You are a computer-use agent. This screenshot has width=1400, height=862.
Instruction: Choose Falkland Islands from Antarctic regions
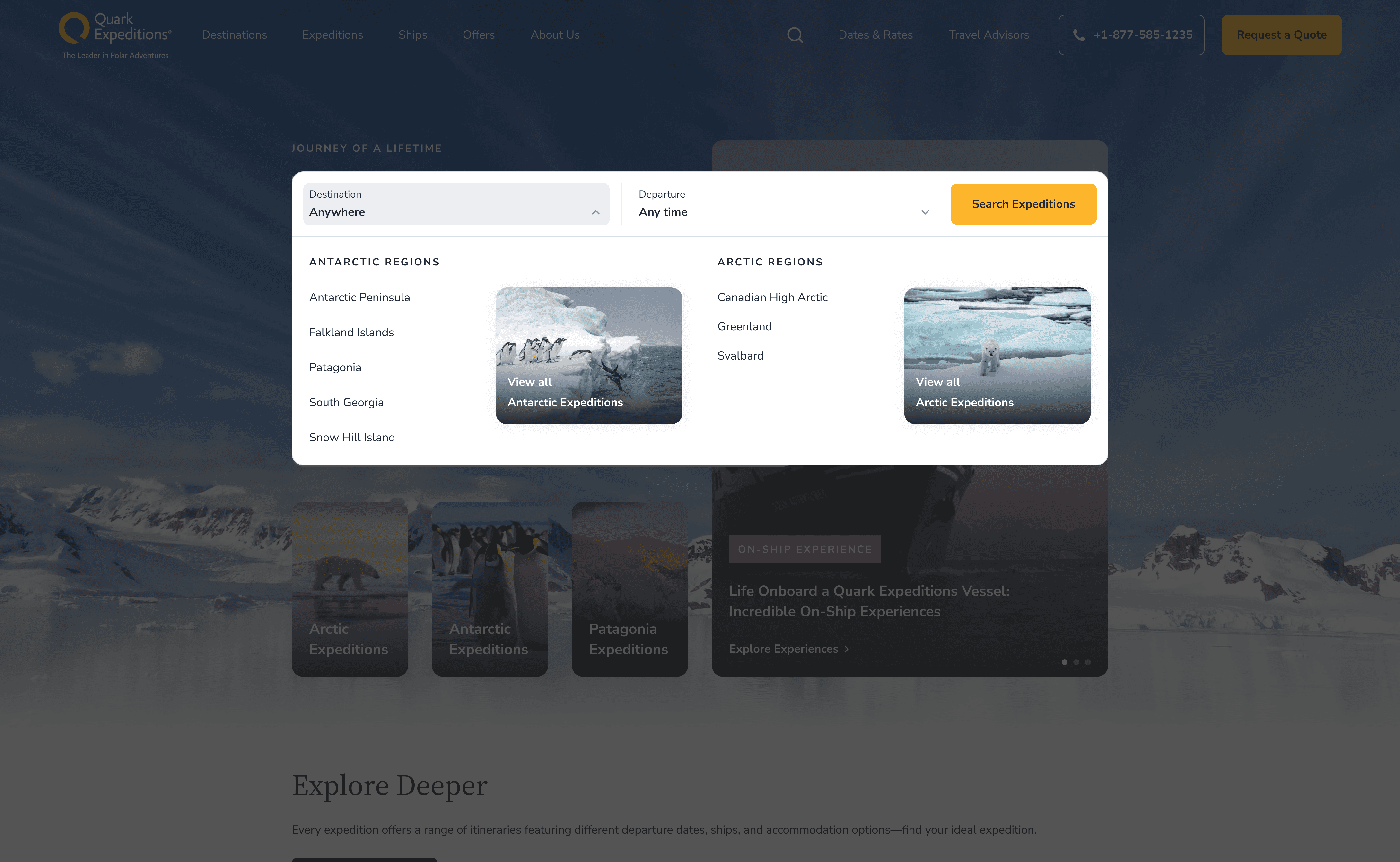tap(351, 332)
